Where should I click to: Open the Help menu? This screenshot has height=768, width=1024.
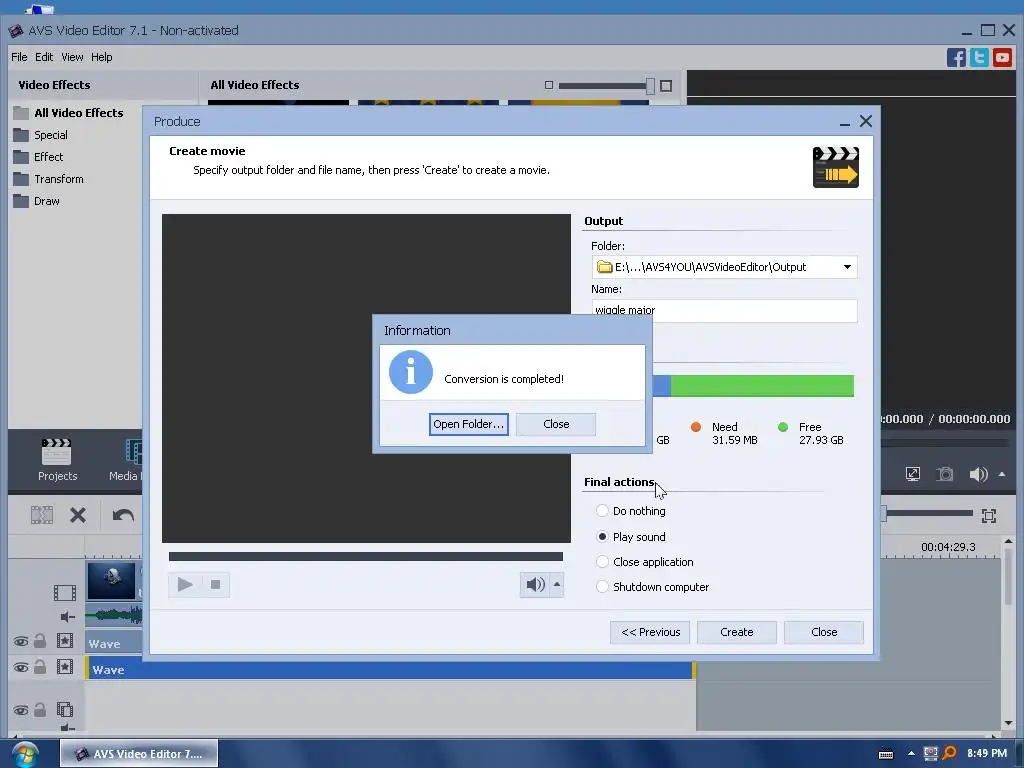point(101,57)
